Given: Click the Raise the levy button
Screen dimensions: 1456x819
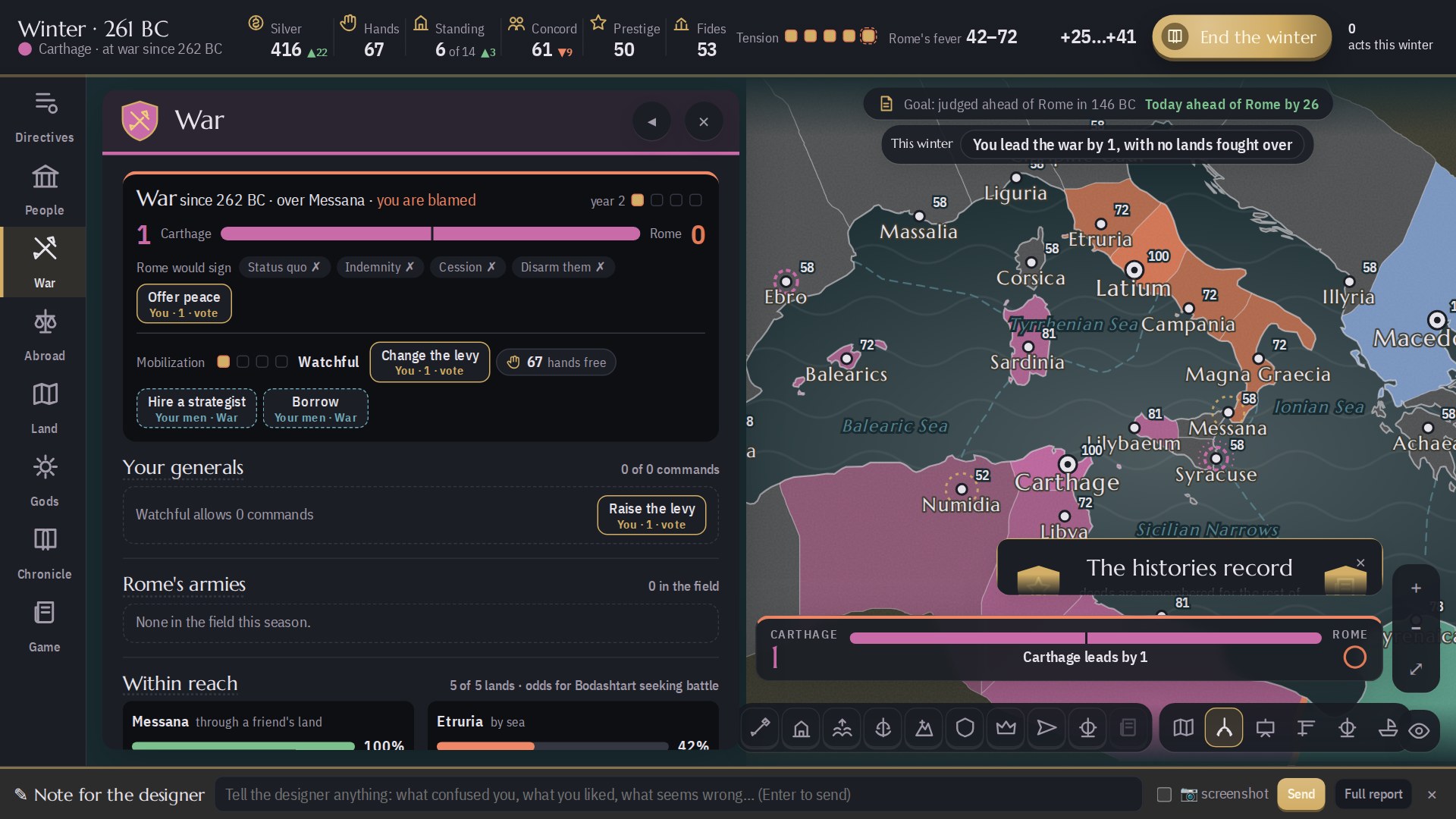Looking at the screenshot, I should point(651,515).
